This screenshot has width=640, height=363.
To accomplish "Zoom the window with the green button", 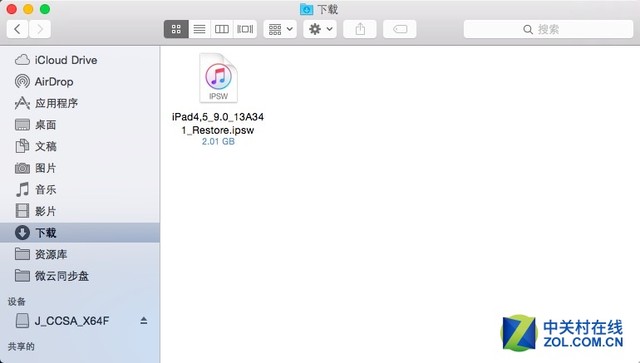I will click(45, 9).
